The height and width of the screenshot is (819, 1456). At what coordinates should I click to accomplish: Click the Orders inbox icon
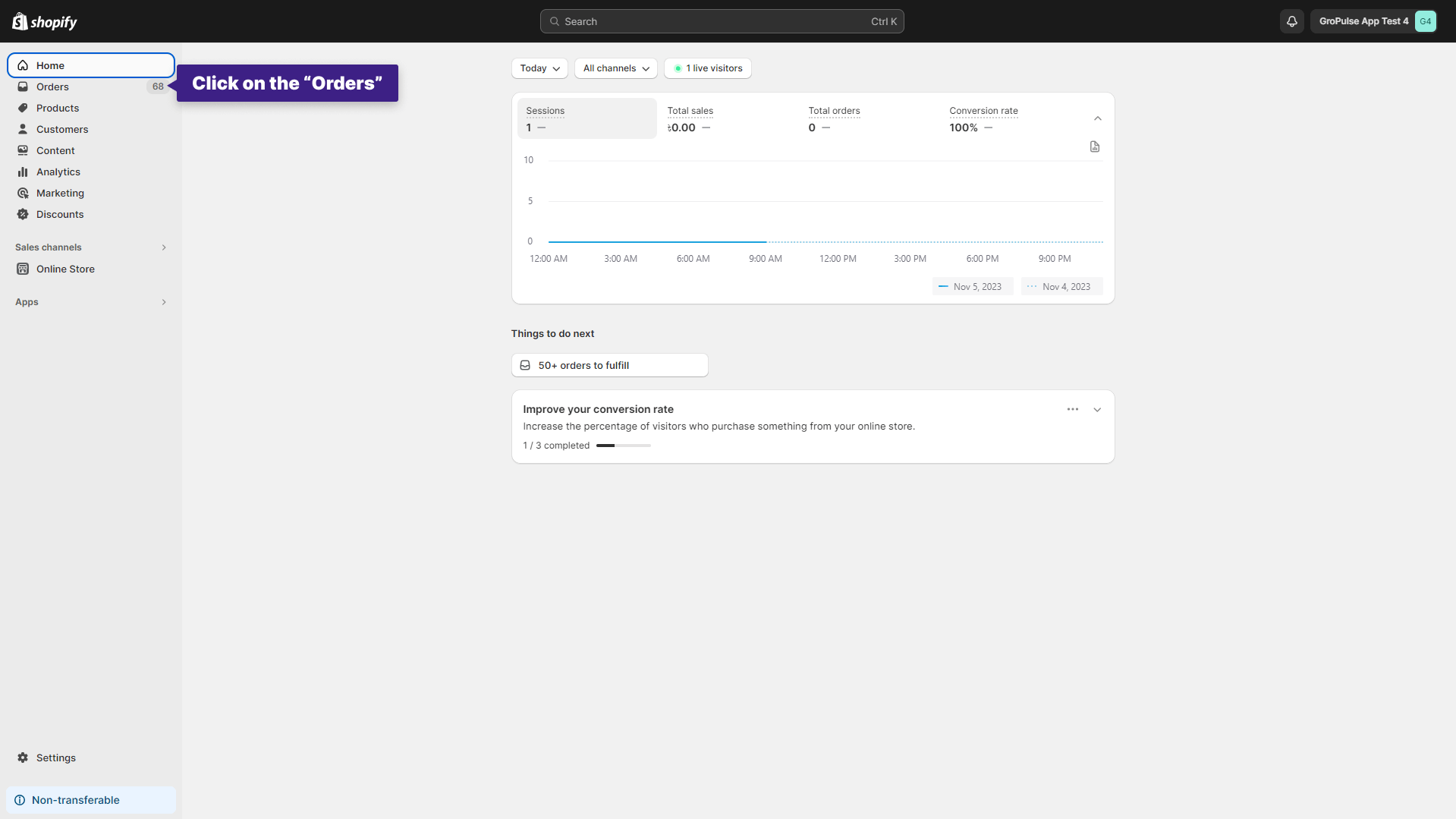(x=23, y=87)
